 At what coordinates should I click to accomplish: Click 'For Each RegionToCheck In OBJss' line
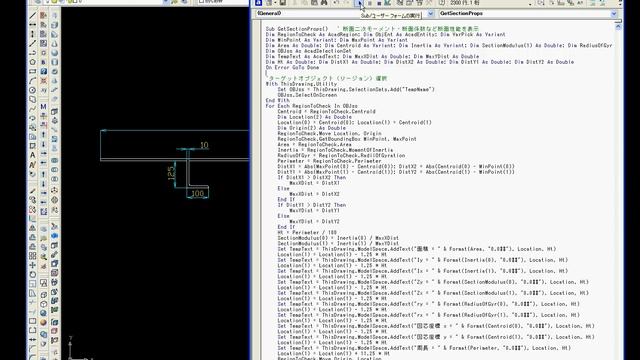pos(311,106)
